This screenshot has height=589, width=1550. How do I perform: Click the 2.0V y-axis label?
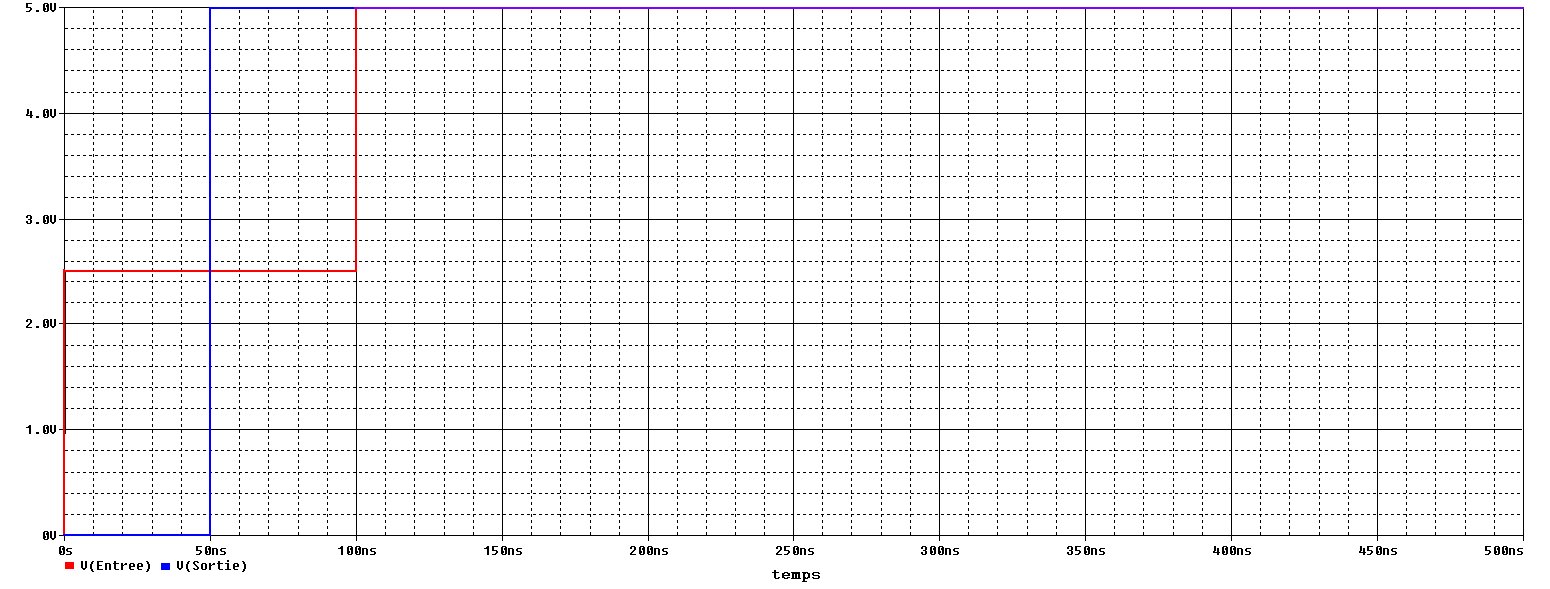(42, 324)
